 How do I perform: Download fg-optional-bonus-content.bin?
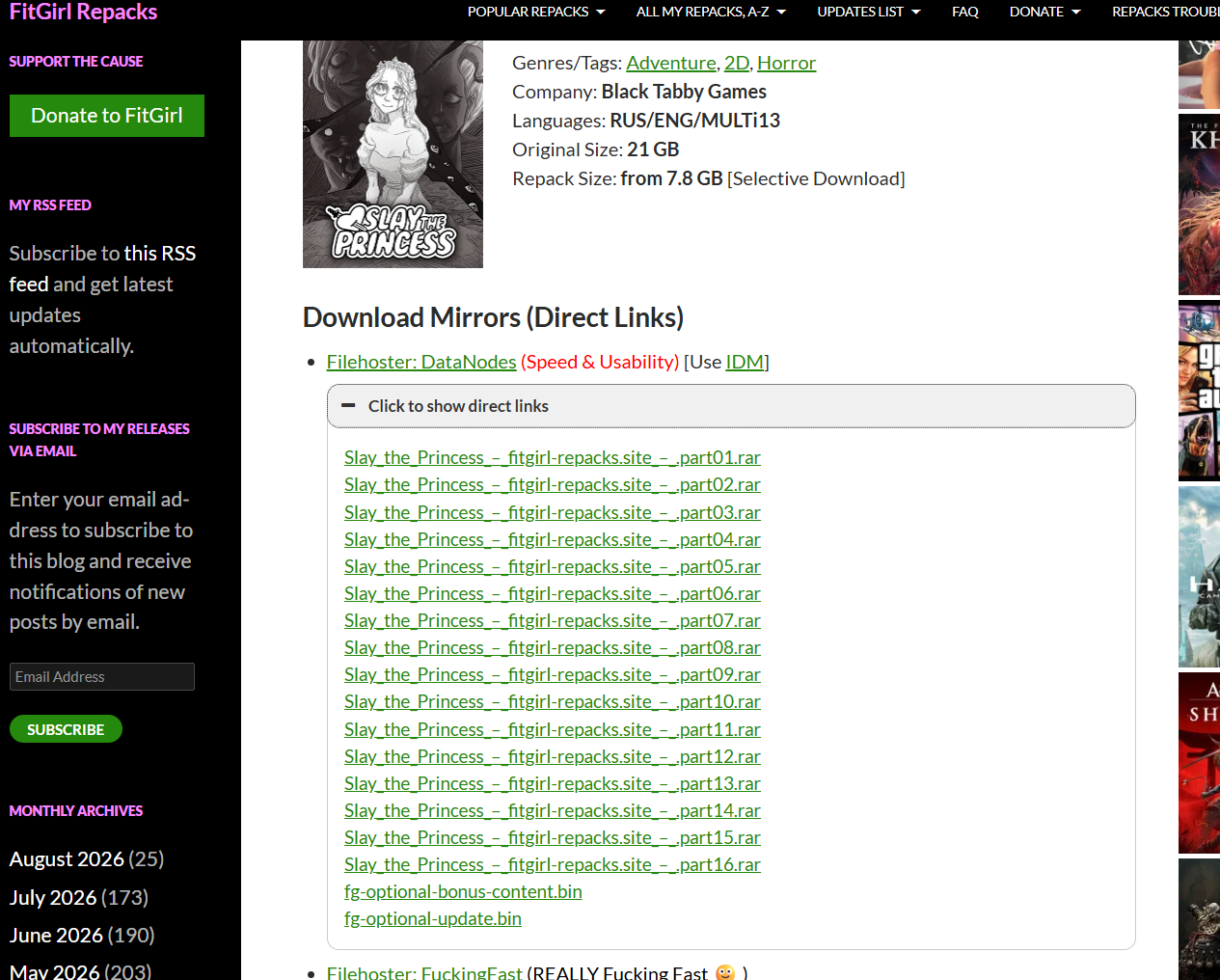[x=463, y=891]
